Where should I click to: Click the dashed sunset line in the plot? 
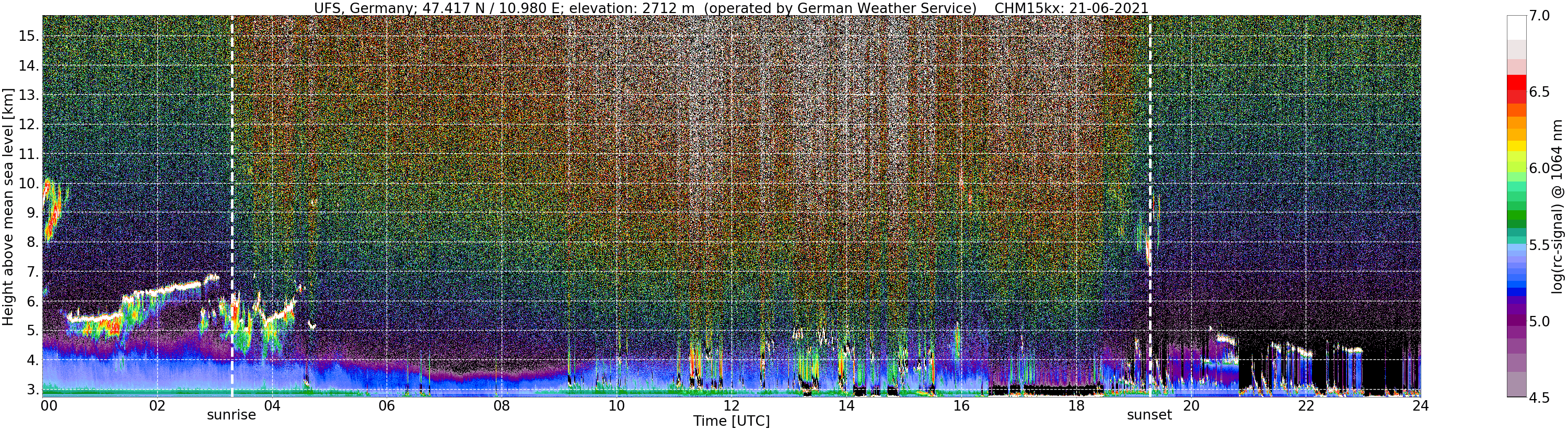click(1150, 206)
